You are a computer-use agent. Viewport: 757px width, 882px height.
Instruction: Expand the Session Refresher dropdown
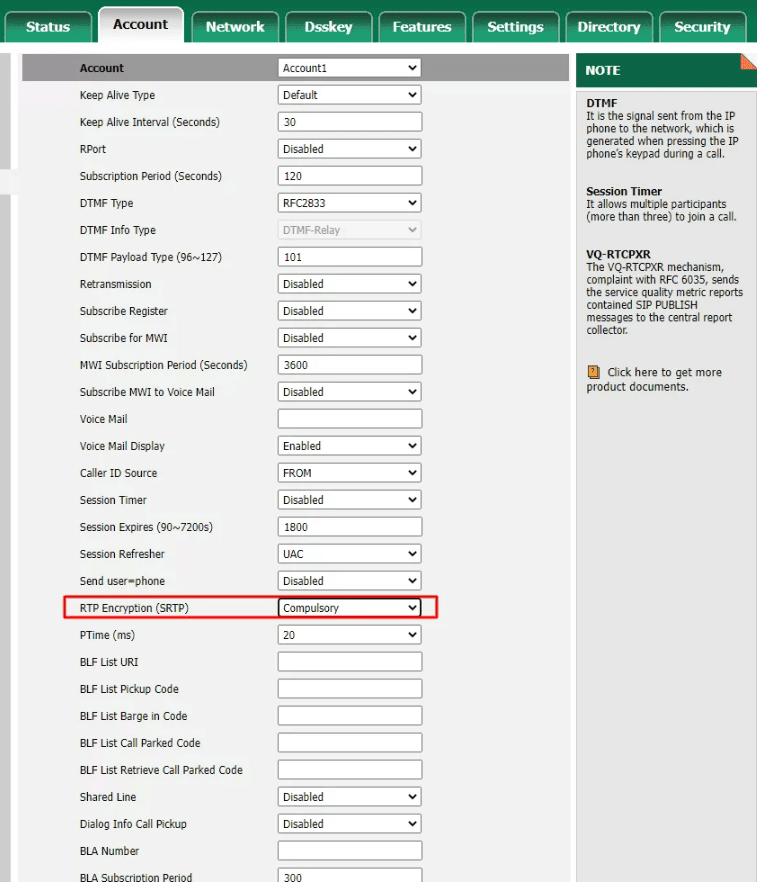(349, 554)
